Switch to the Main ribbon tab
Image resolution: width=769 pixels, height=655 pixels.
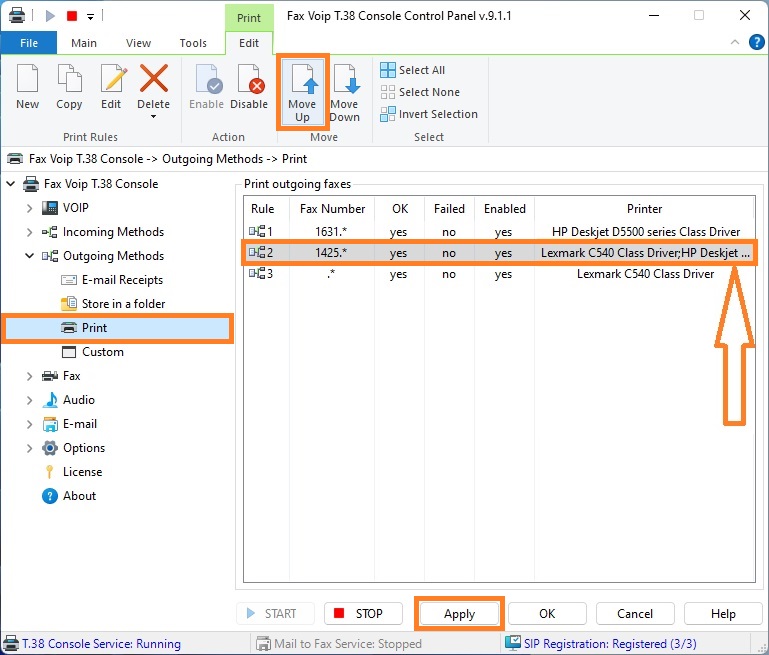pos(84,43)
